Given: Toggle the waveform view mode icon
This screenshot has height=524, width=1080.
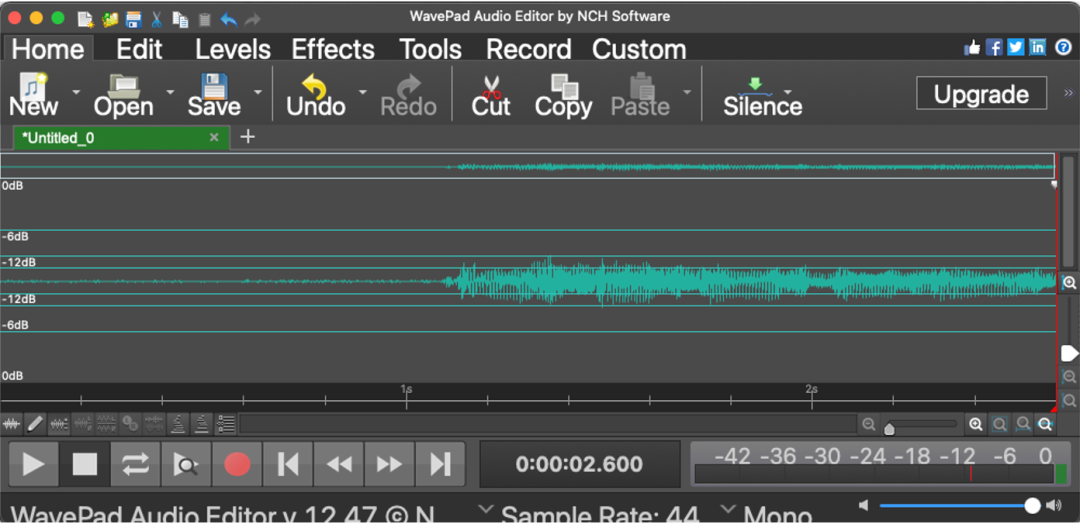Looking at the screenshot, I should [x=12, y=423].
